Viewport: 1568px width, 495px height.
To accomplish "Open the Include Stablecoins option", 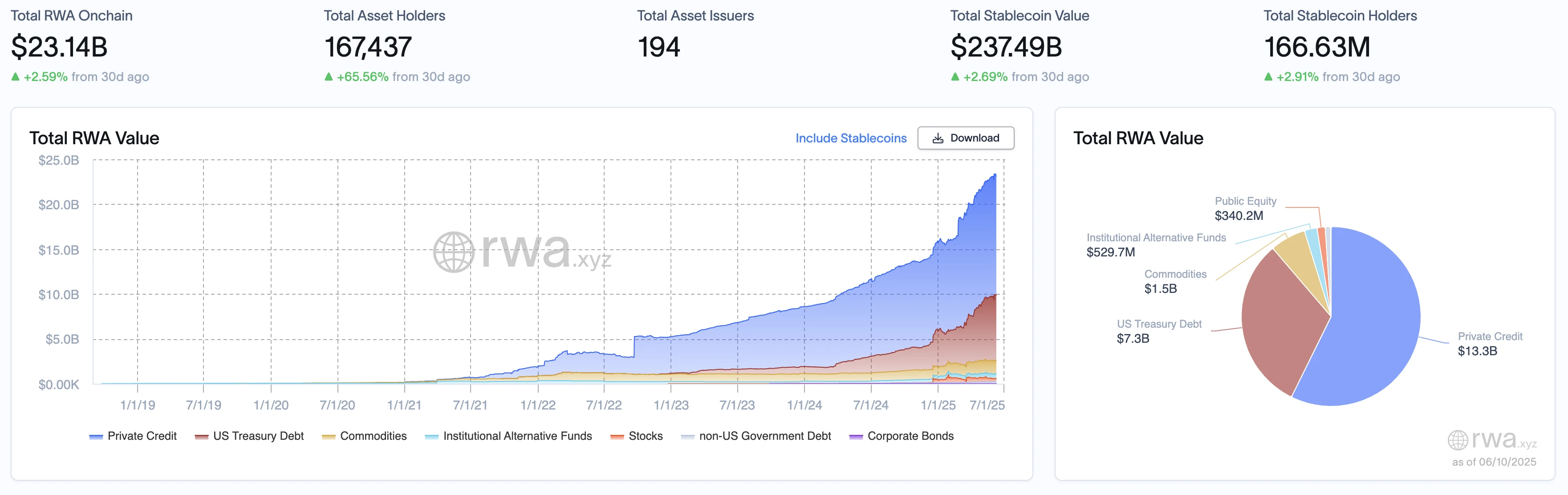I will click(x=850, y=138).
